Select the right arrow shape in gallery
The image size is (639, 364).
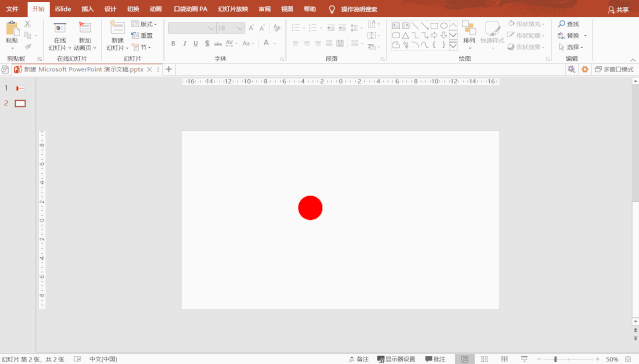click(434, 35)
